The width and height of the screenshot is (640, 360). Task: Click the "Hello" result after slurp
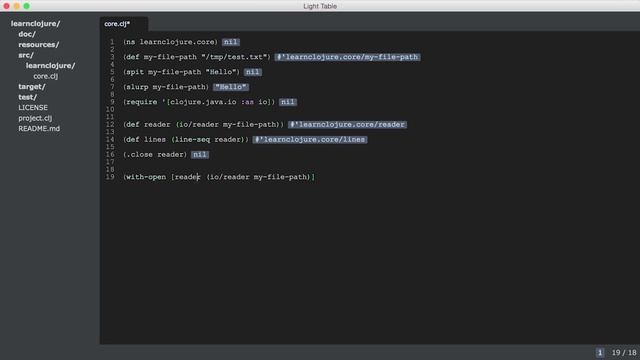click(x=231, y=87)
